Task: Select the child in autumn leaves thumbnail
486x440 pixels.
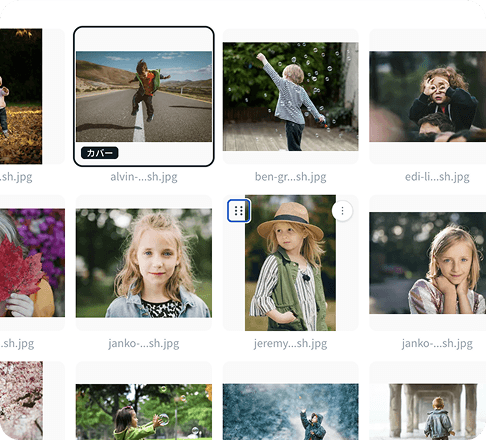Action: 21,96
